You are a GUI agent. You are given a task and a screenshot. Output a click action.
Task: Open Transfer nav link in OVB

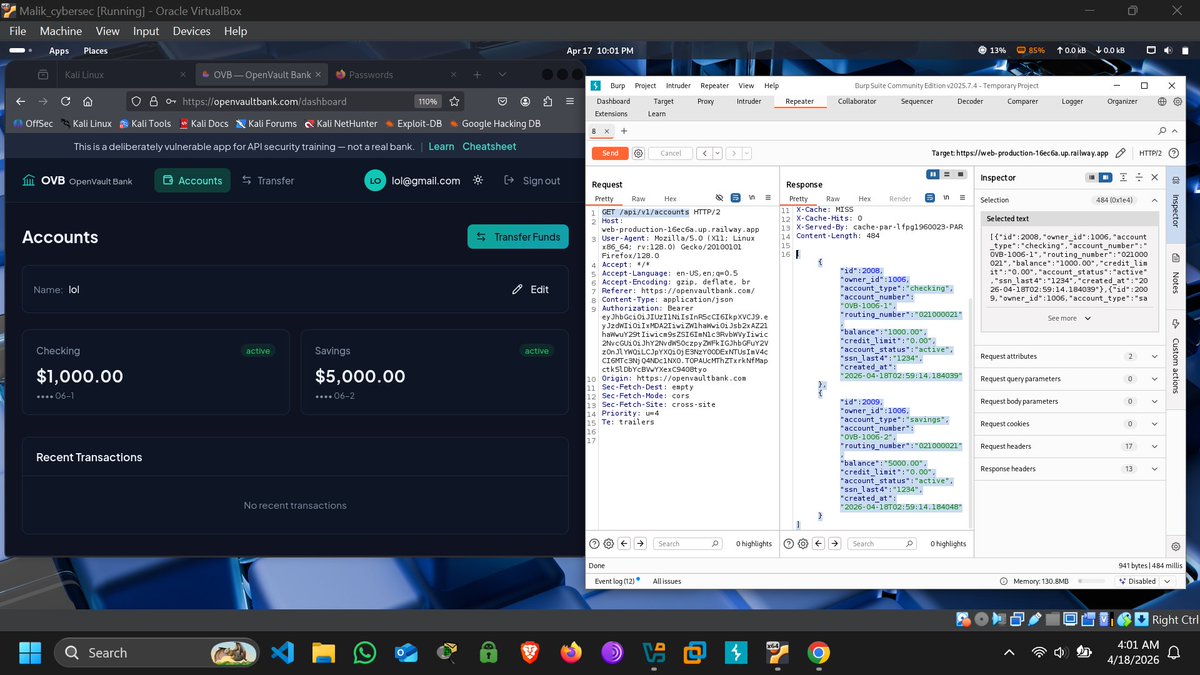pyautogui.click(x=268, y=180)
